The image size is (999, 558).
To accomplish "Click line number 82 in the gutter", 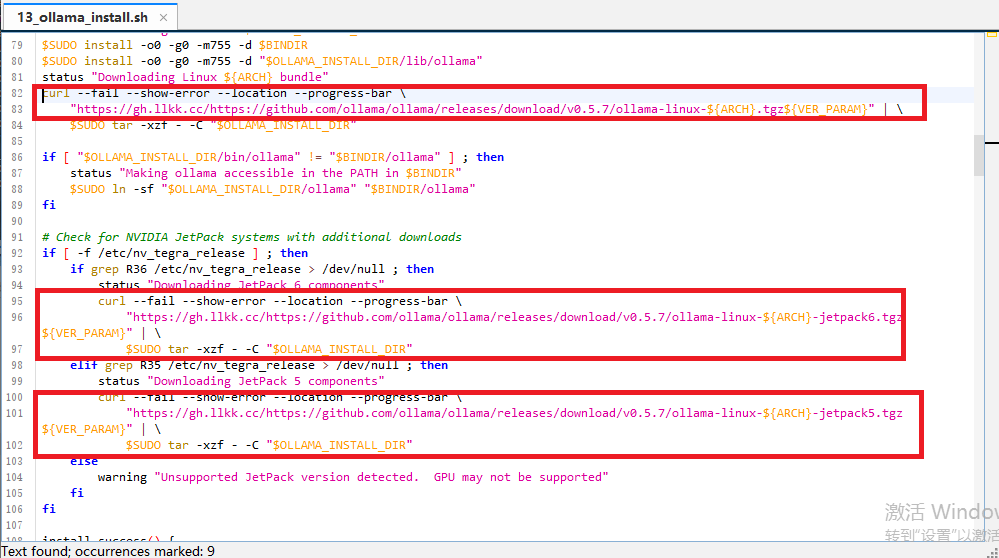I will [15, 93].
